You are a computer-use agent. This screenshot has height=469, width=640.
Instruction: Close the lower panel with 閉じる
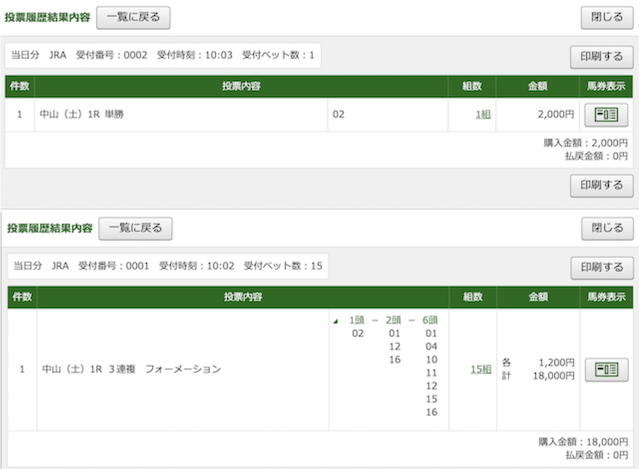pyautogui.click(x=608, y=229)
